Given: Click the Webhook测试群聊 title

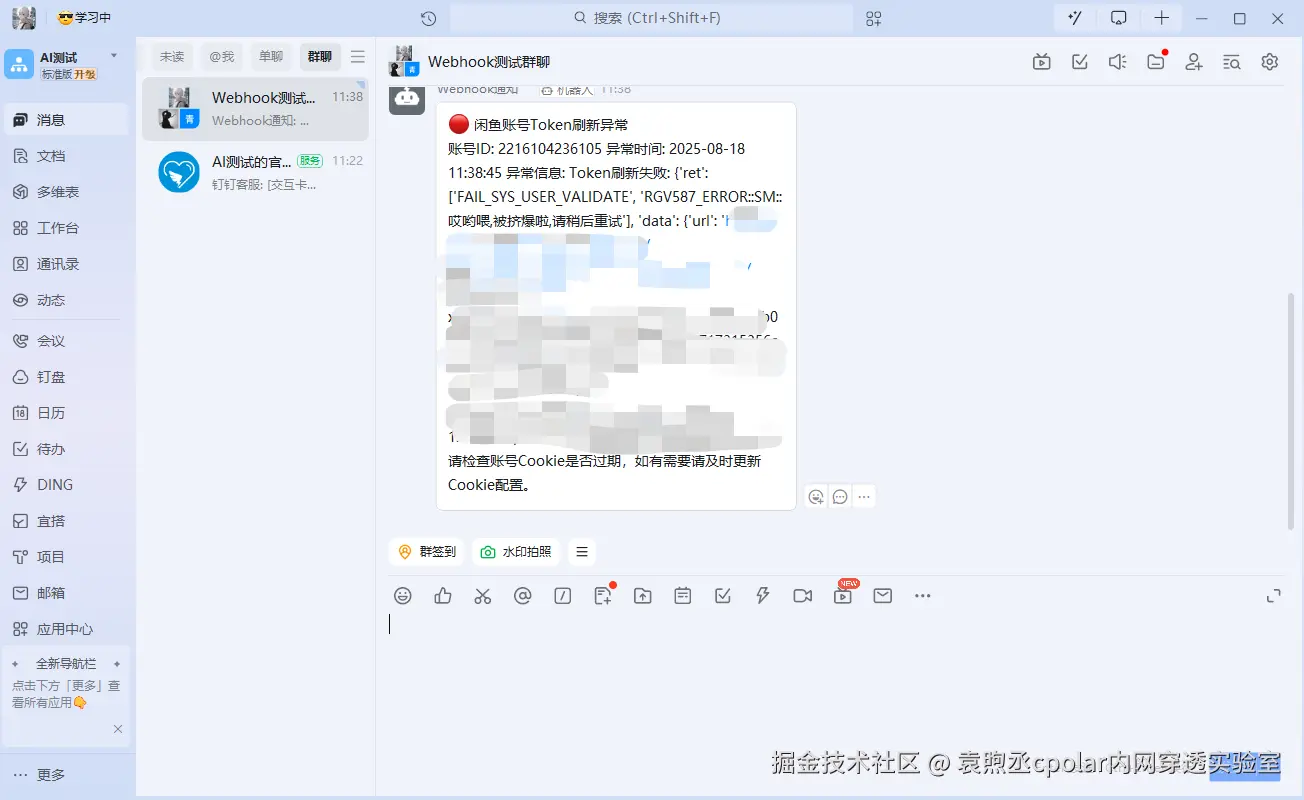Looking at the screenshot, I should pyautogui.click(x=489, y=62).
